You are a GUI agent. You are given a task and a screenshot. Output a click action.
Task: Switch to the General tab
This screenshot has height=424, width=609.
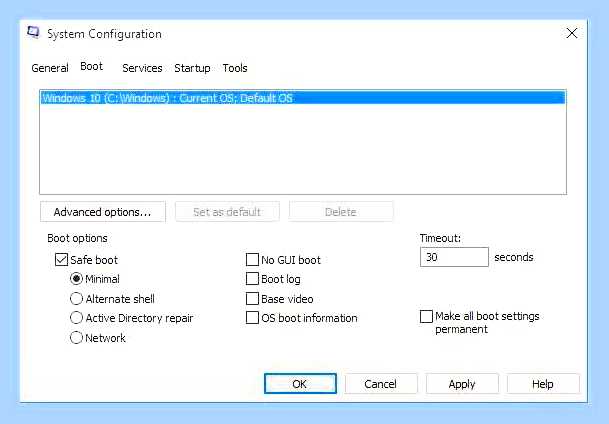pos(50,68)
